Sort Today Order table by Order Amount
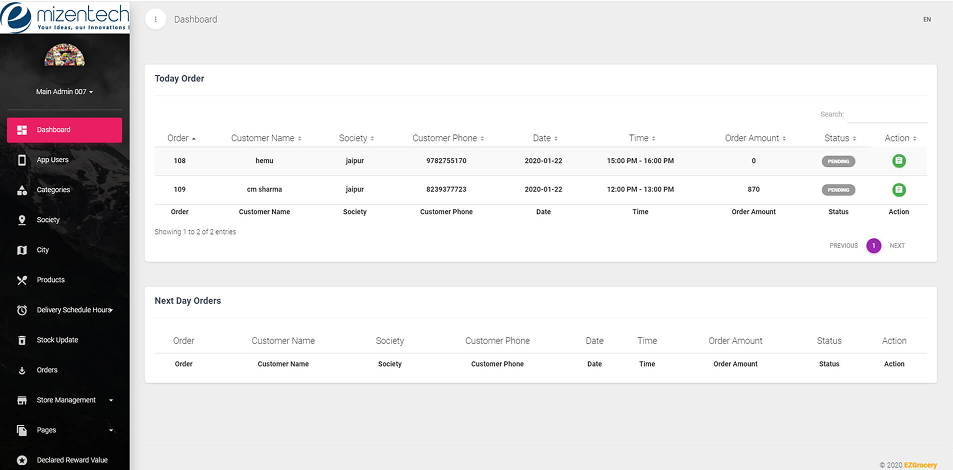This screenshot has width=953, height=470. (755, 138)
